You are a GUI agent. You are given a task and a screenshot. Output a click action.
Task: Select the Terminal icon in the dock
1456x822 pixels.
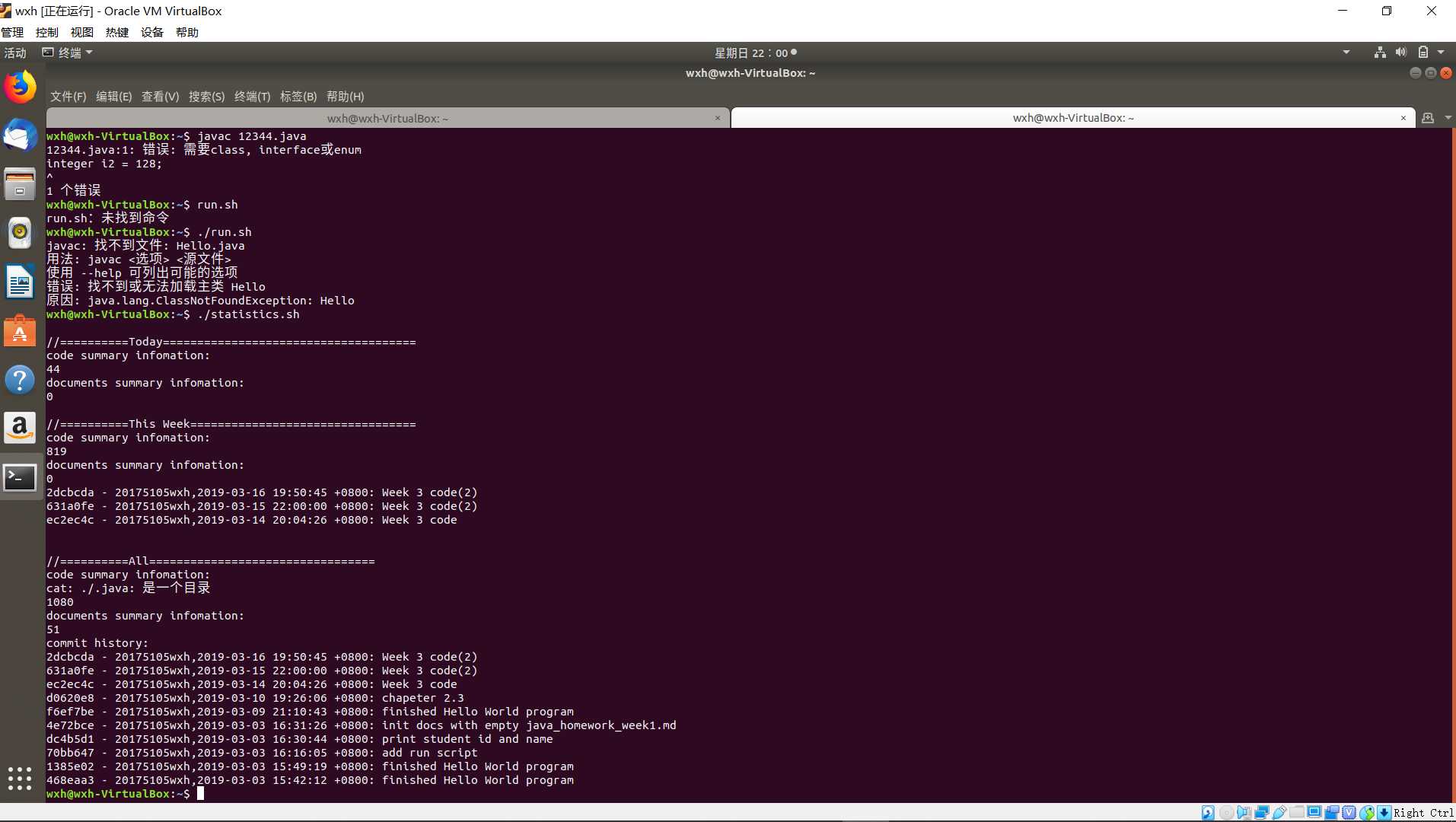point(21,478)
